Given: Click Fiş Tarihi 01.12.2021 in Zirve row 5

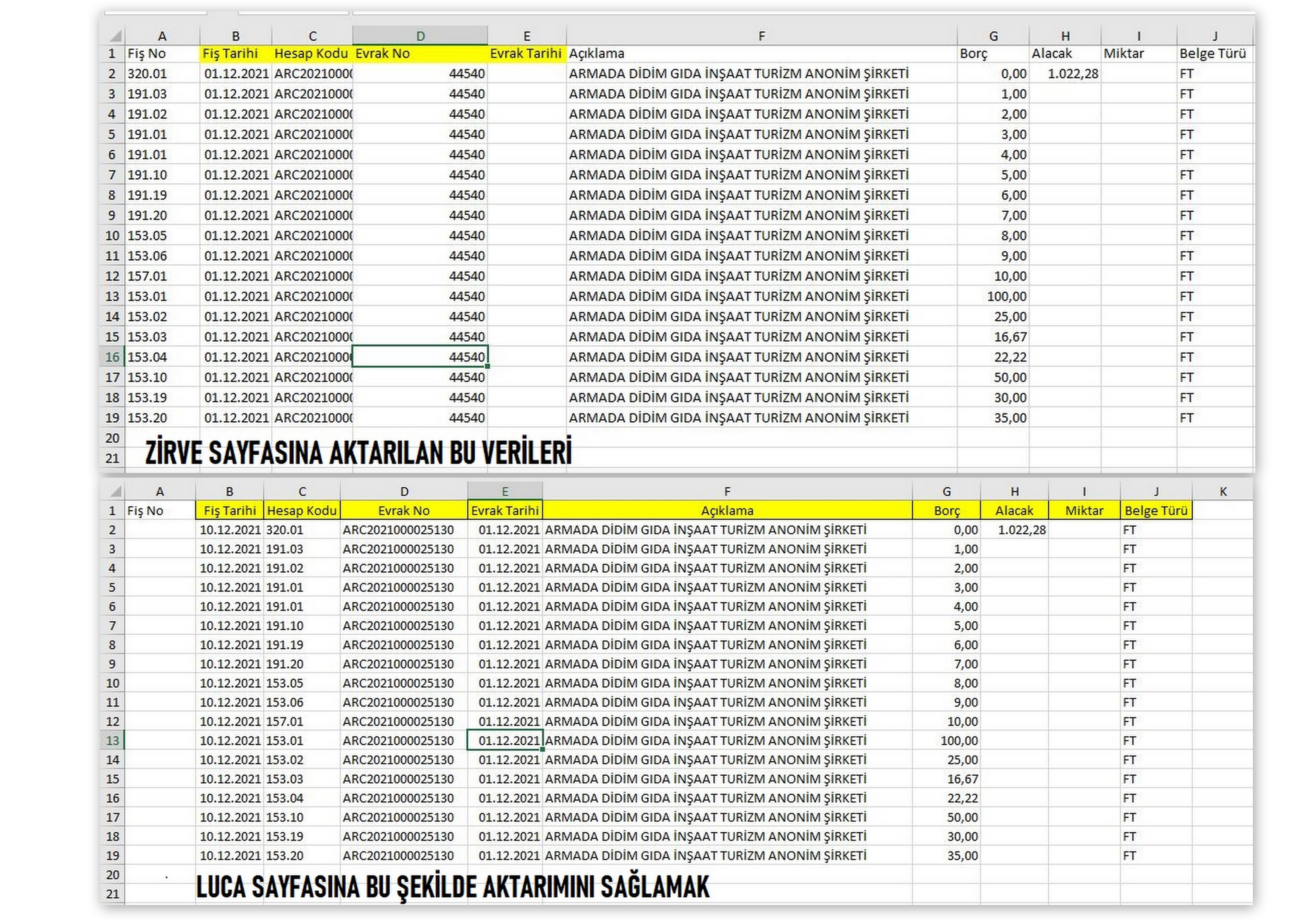Looking at the screenshot, I should [236, 134].
